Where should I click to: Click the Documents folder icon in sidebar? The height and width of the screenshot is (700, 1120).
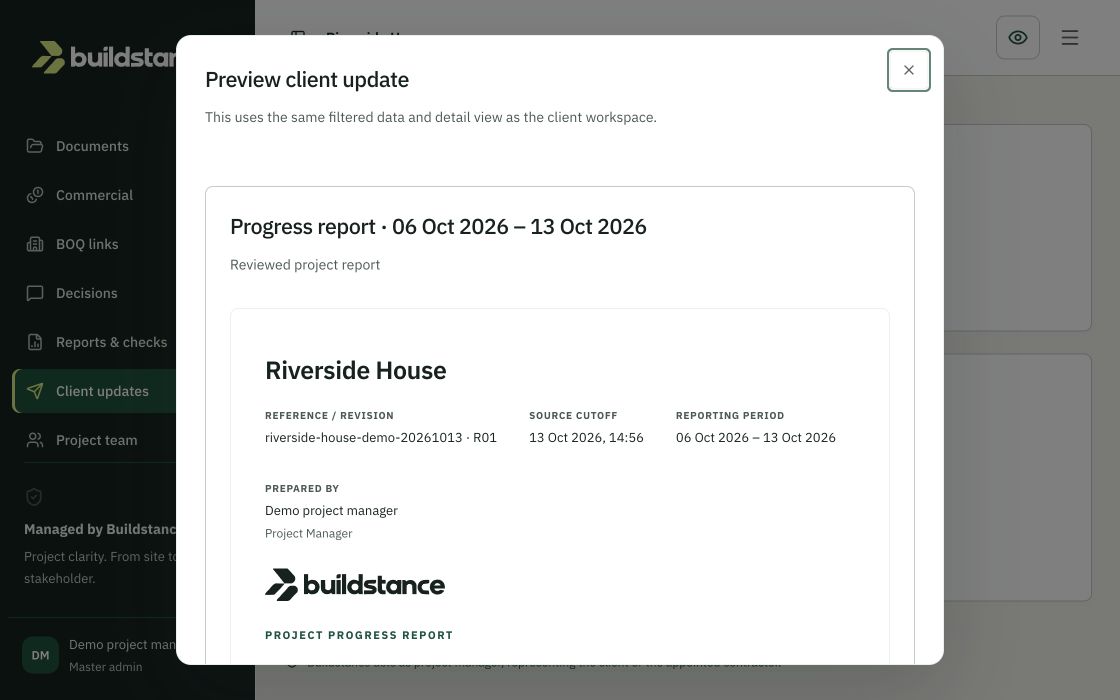tap(35, 146)
